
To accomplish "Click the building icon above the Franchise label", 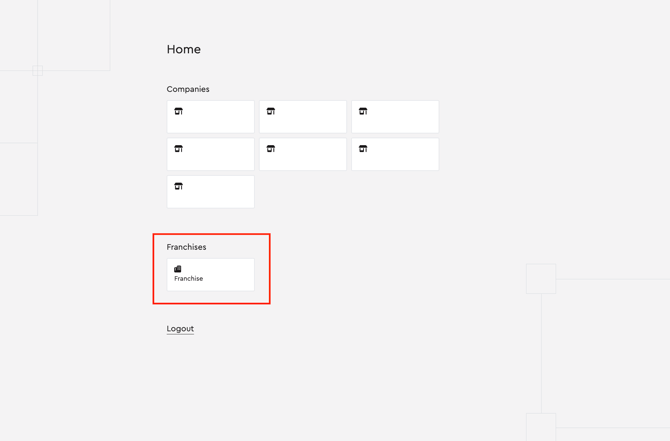I will tap(178, 269).
